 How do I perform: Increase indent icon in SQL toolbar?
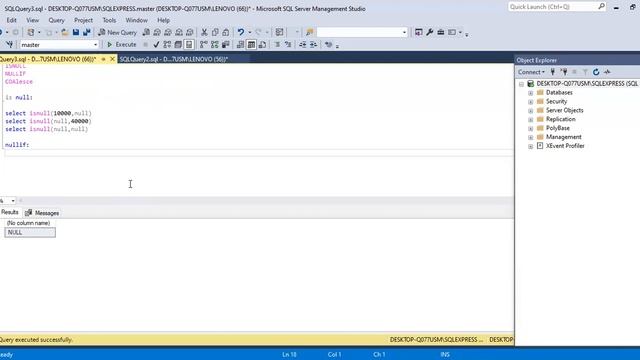pos(313,44)
